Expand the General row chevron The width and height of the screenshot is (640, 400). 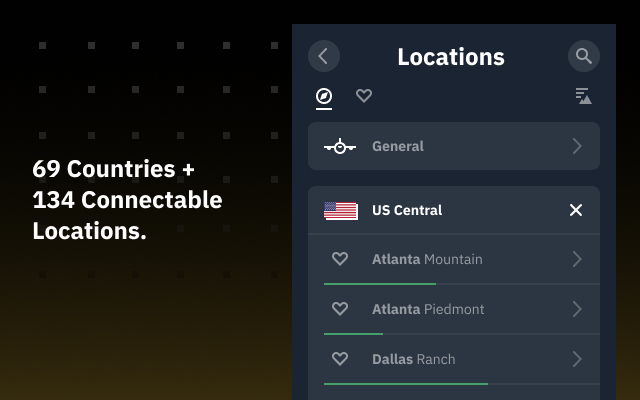click(x=576, y=146)
